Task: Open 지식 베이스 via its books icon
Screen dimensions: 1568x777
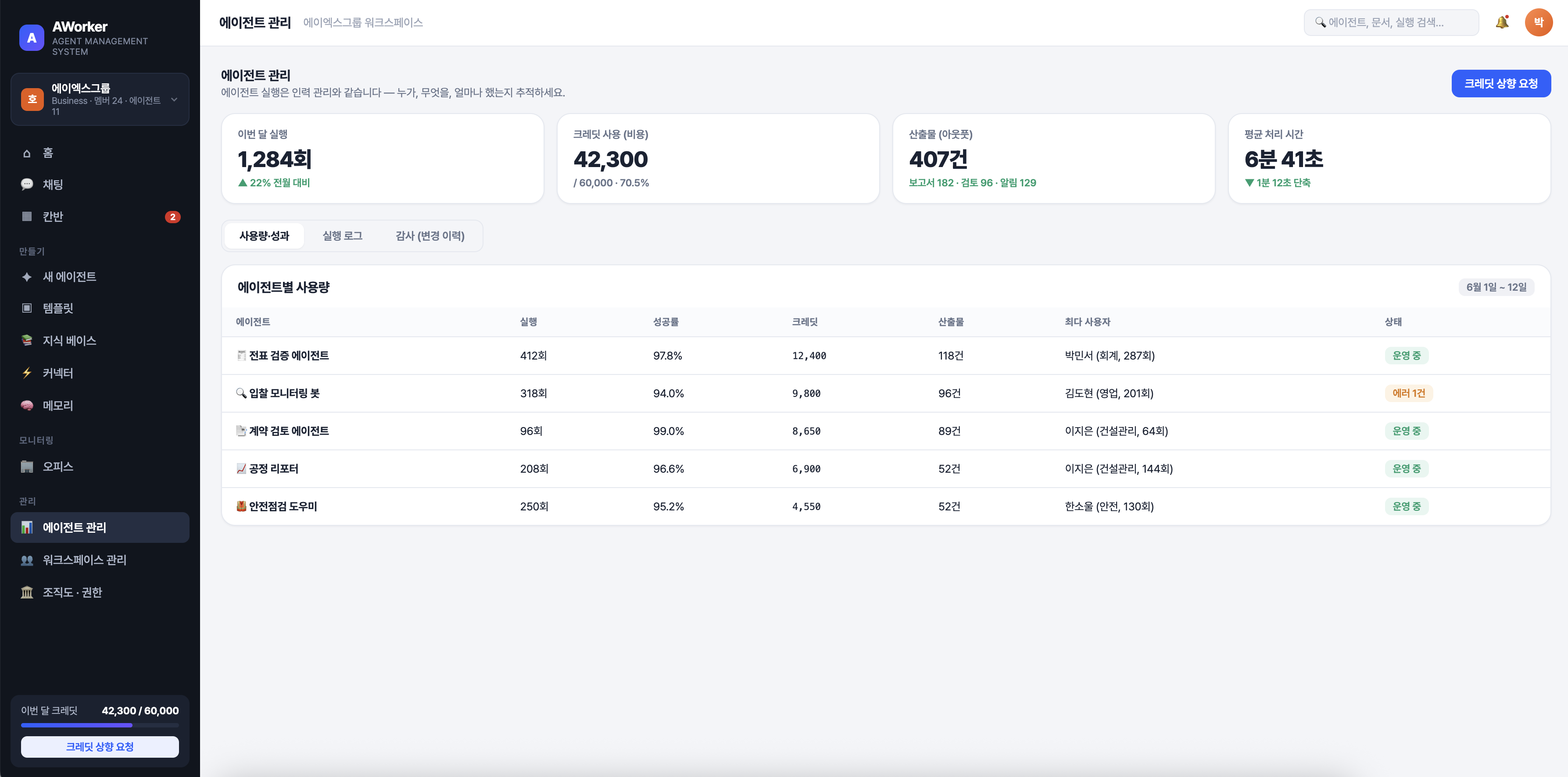Action: click(27, 341)
